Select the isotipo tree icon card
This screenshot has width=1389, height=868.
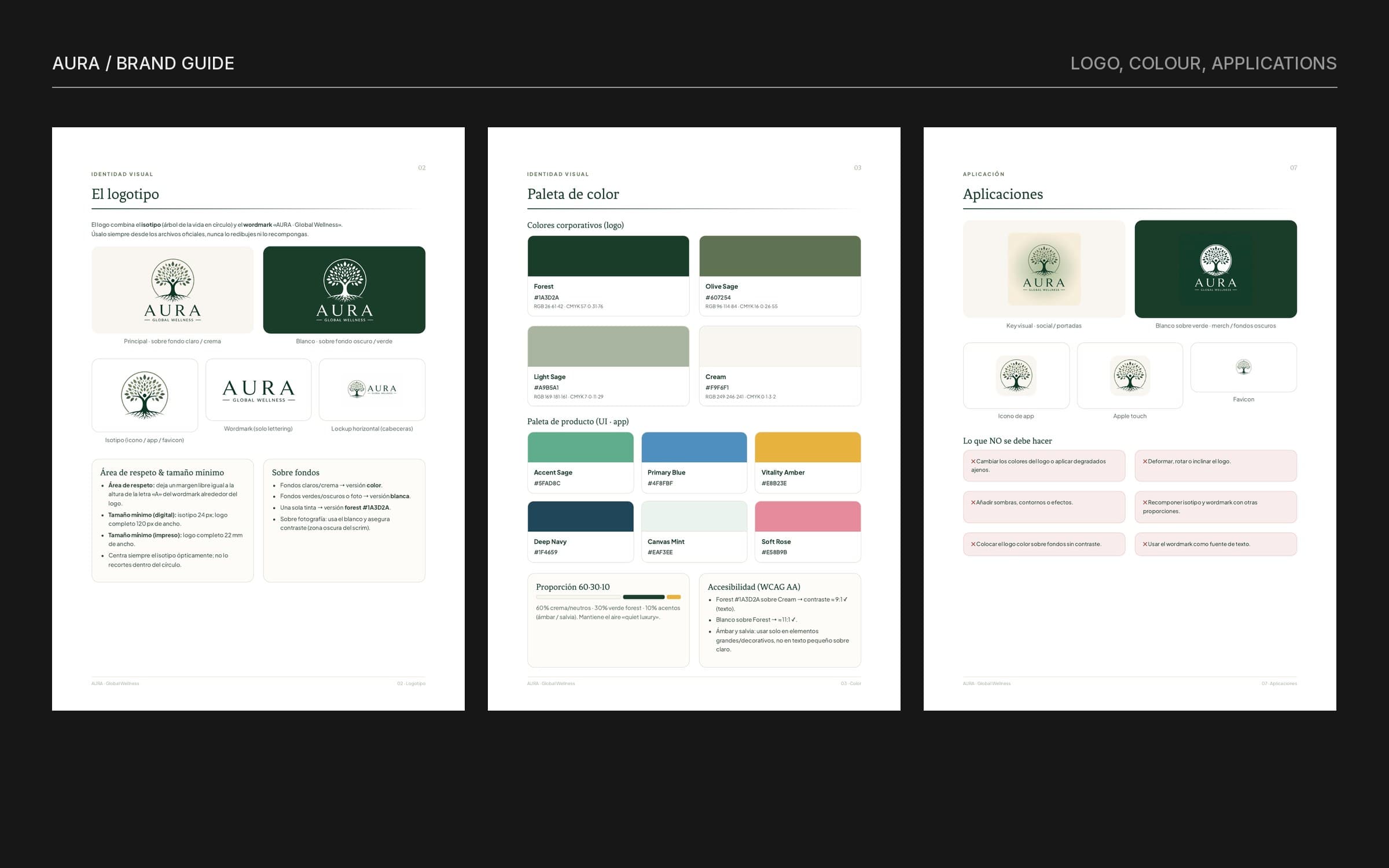click(145, 395)
